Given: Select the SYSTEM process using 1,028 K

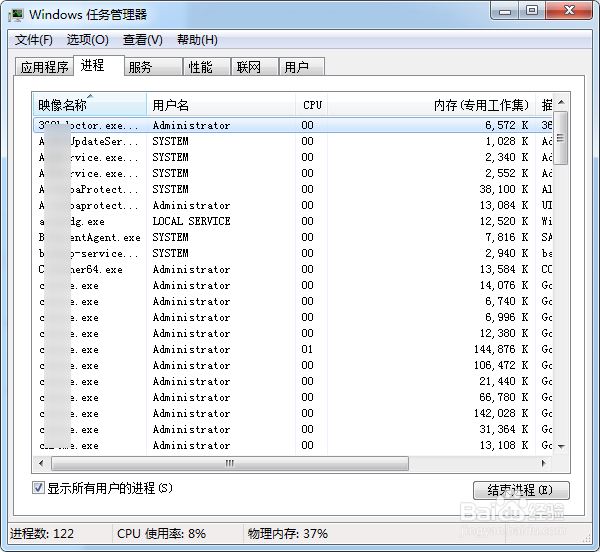Looking at the screenshot, I should (x=293, y=141).
